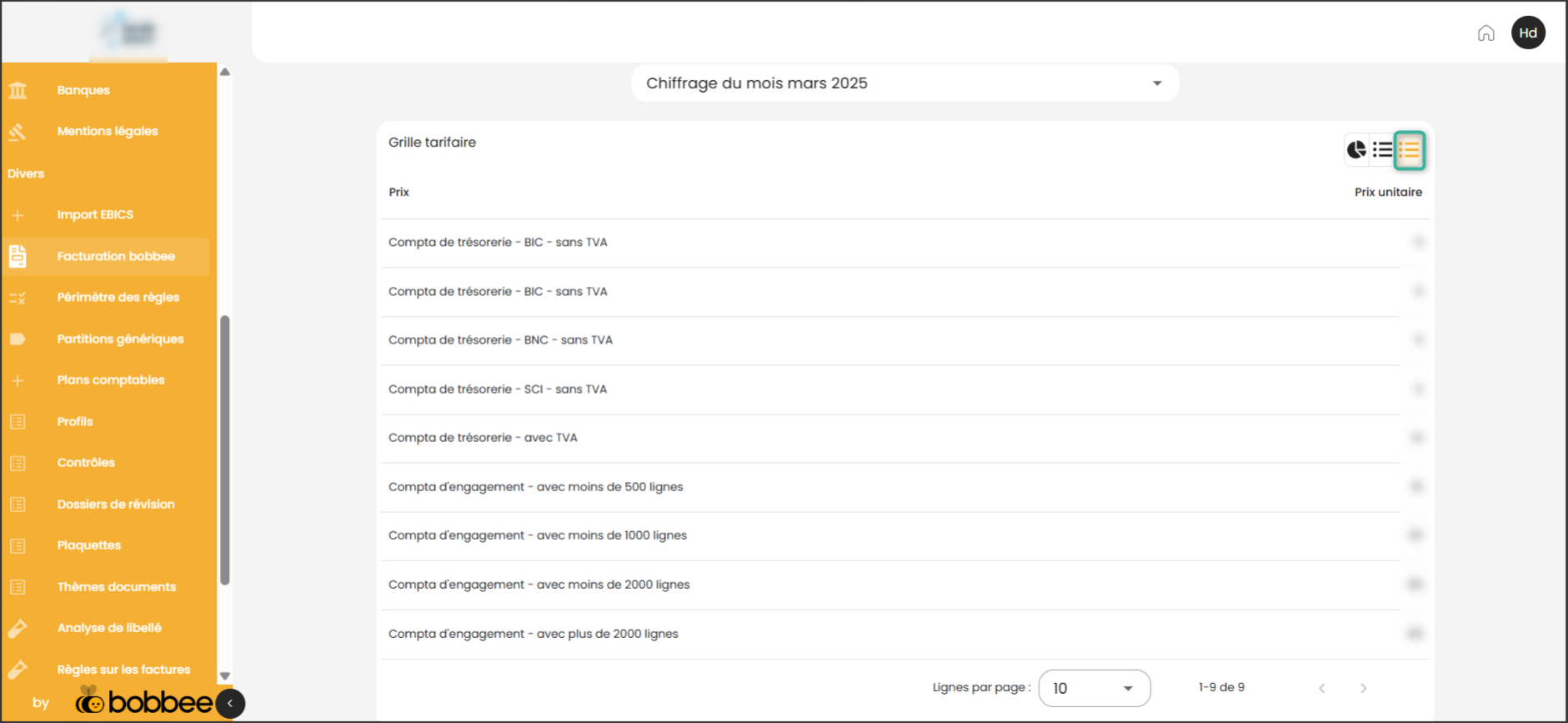Screen dimensions: 1568x723
Task: Click the Mentions légales gavel icon
Action: tap(18, 132)
